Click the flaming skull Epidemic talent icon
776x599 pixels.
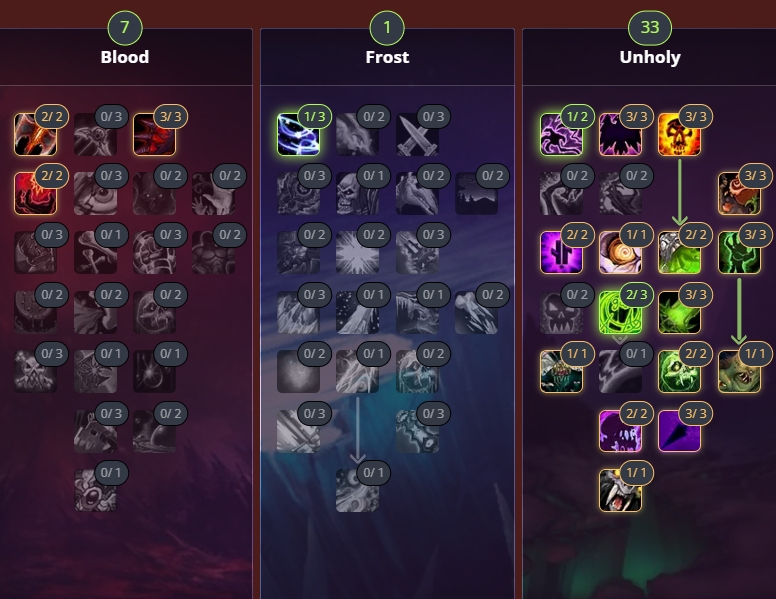679,135
